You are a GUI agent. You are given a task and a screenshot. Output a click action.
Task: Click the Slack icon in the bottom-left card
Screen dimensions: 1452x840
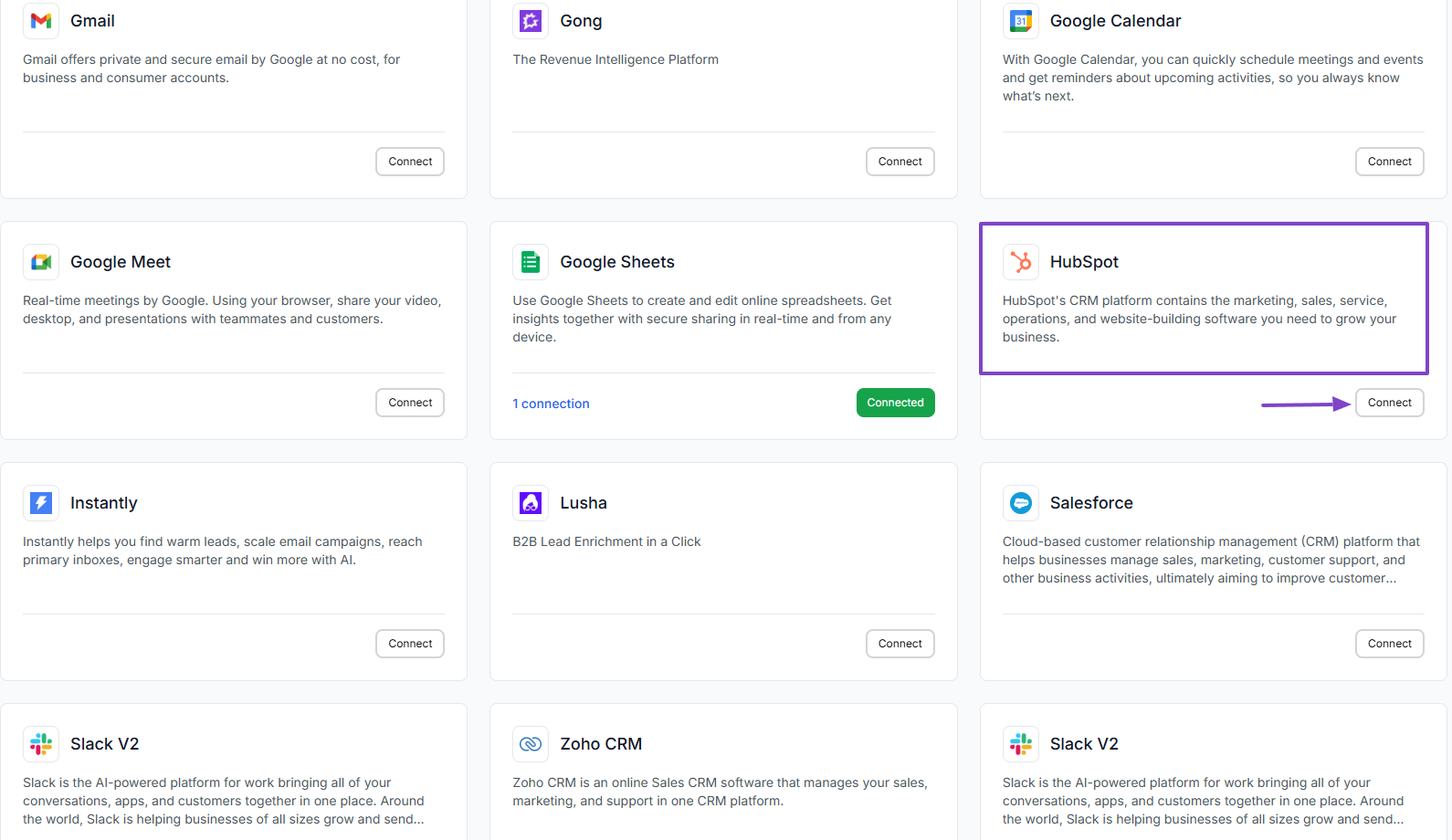41,744
